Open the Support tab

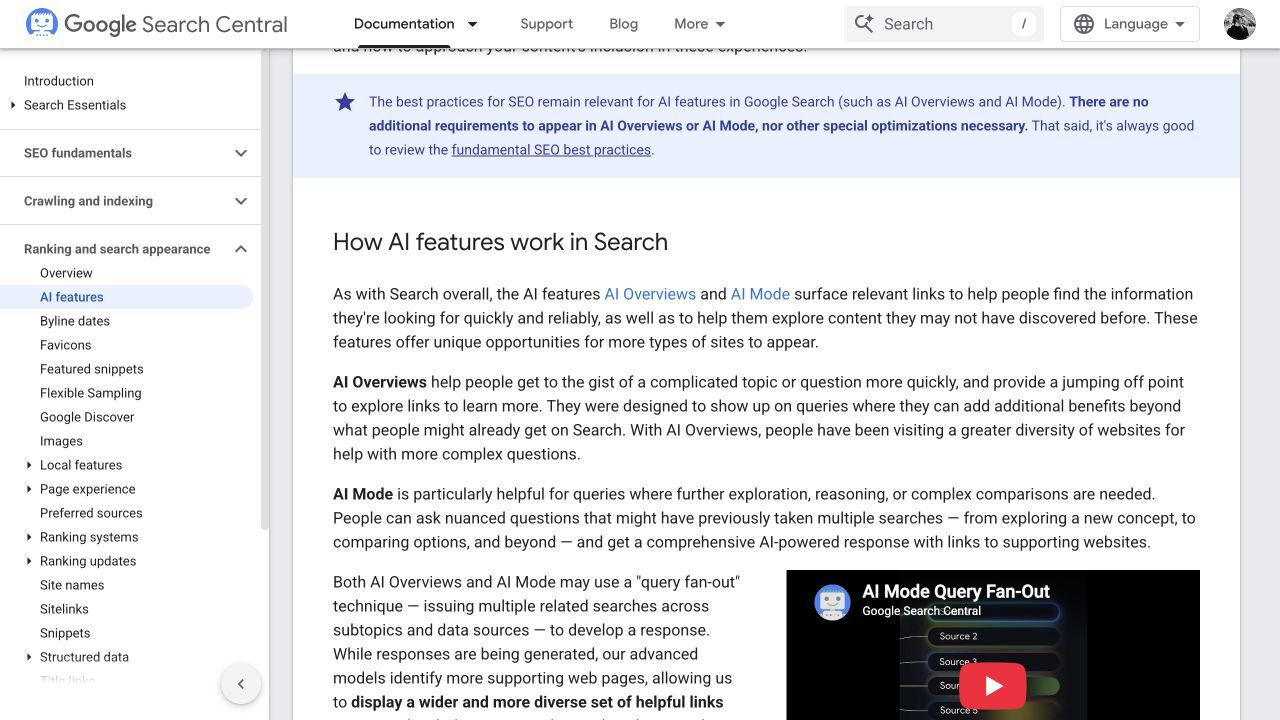(546, 24)
